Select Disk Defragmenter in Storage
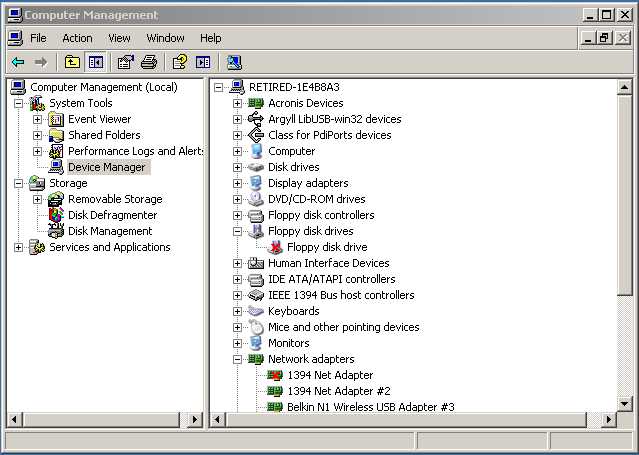The width and height of the screenshot is (639, 455). coord(112,215)
